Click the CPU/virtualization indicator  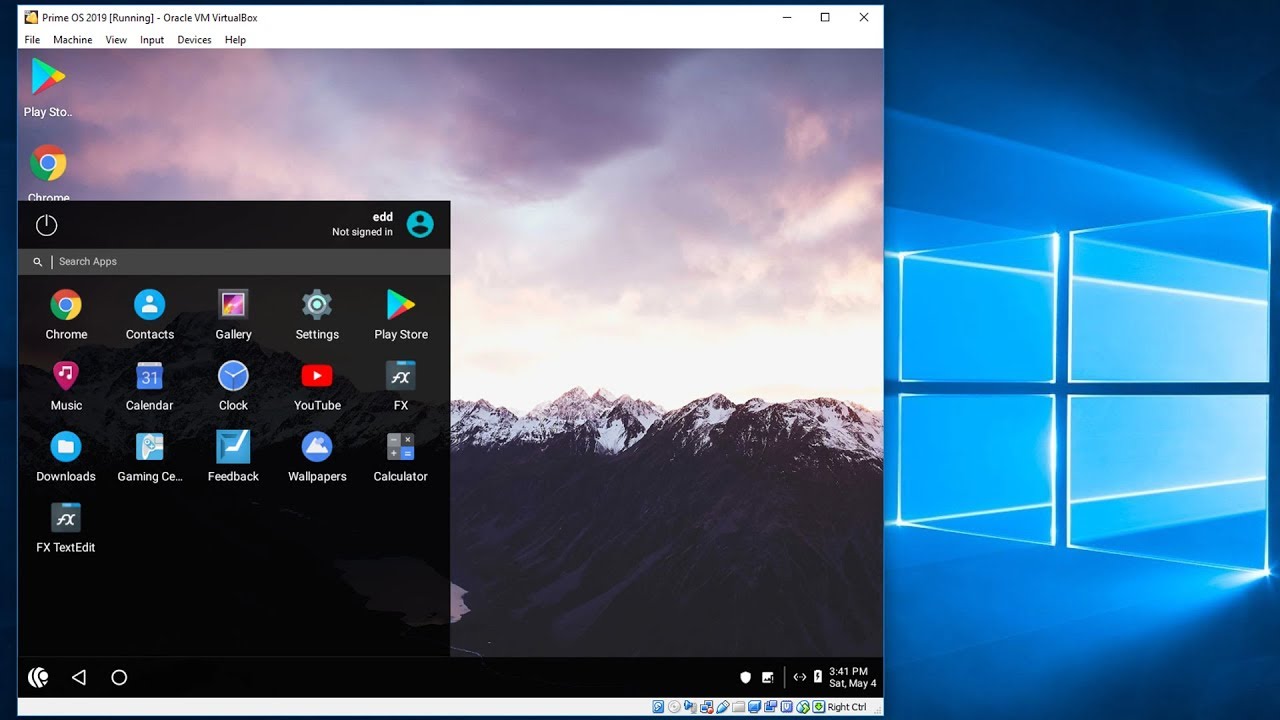tap(786, 707)
